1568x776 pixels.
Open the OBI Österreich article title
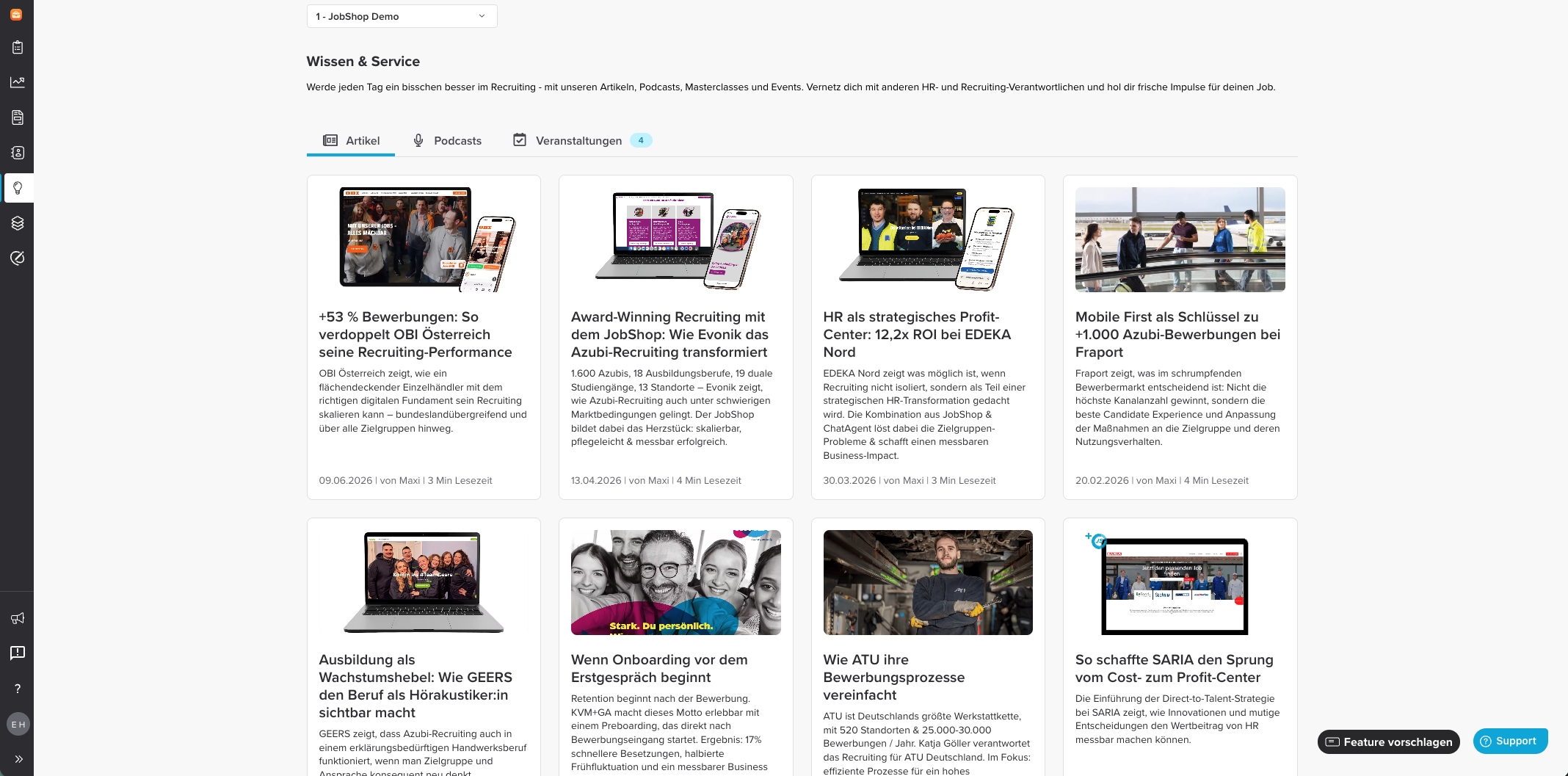coord(415,335)
